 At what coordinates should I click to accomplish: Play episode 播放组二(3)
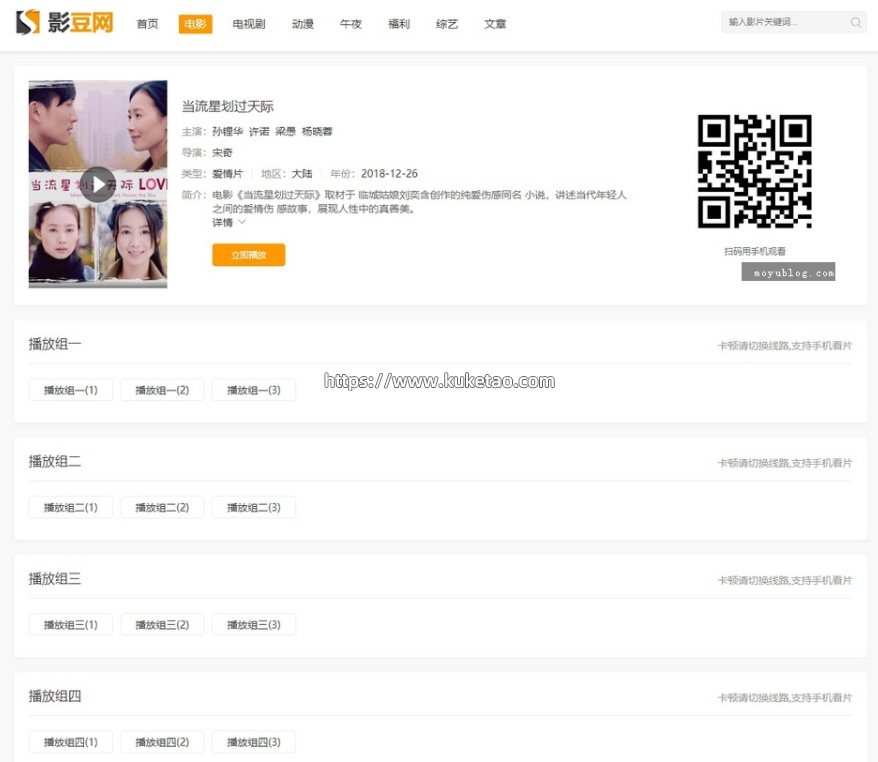[x=254, y=507]
